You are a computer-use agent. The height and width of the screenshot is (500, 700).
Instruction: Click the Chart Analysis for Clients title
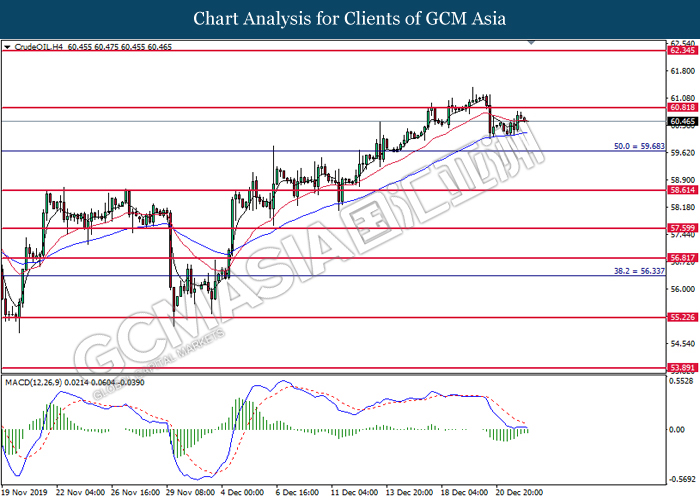tap(350, 19)
